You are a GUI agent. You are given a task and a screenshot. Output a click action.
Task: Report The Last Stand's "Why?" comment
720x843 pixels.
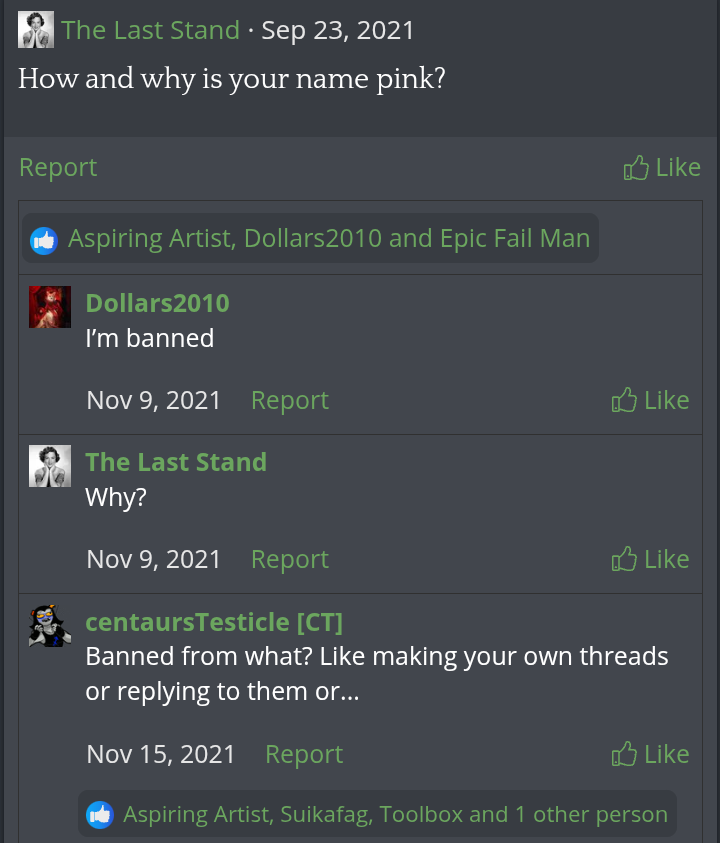click(x=289, y=559)
